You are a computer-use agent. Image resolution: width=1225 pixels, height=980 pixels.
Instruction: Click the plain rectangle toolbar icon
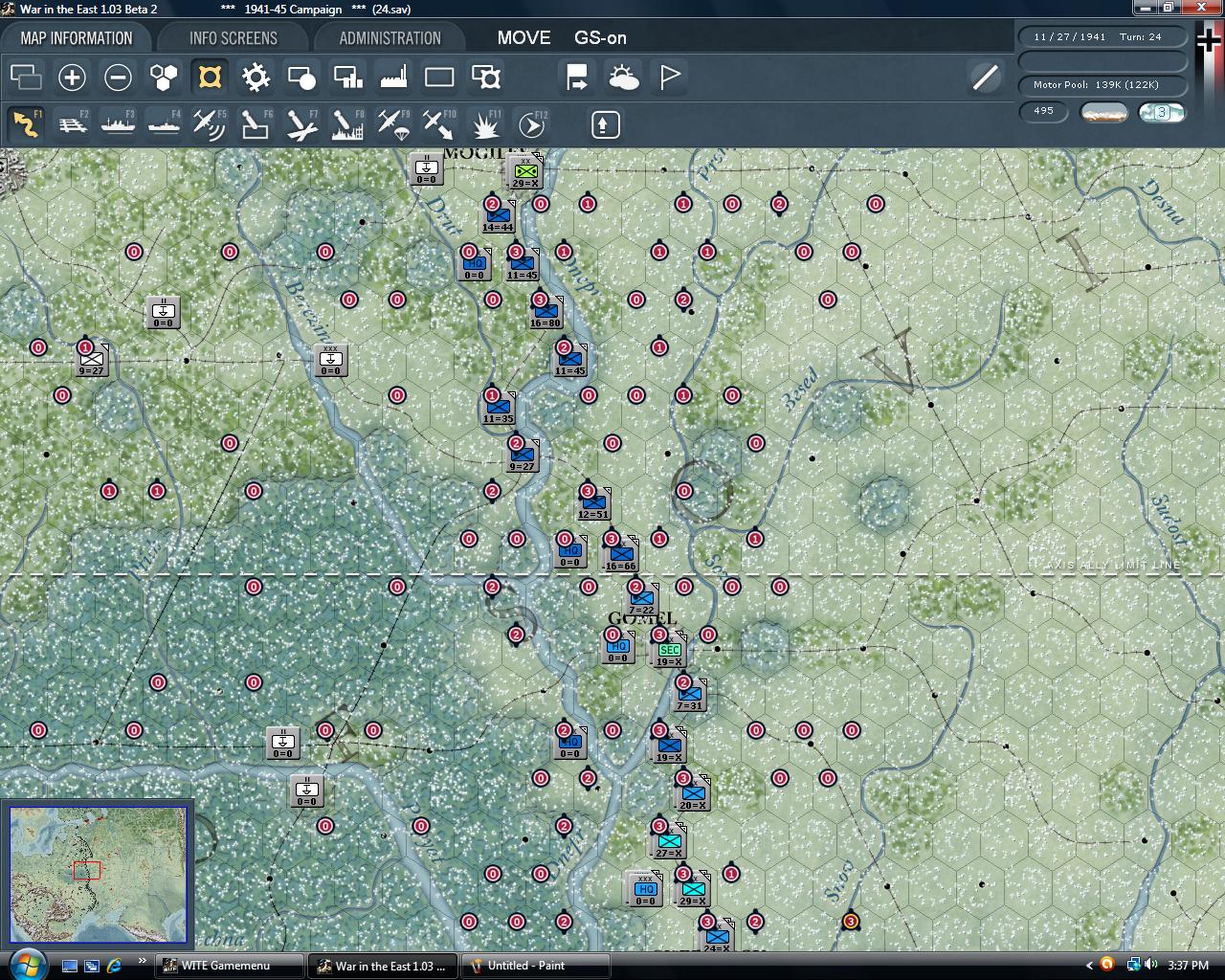coord(439,77)
